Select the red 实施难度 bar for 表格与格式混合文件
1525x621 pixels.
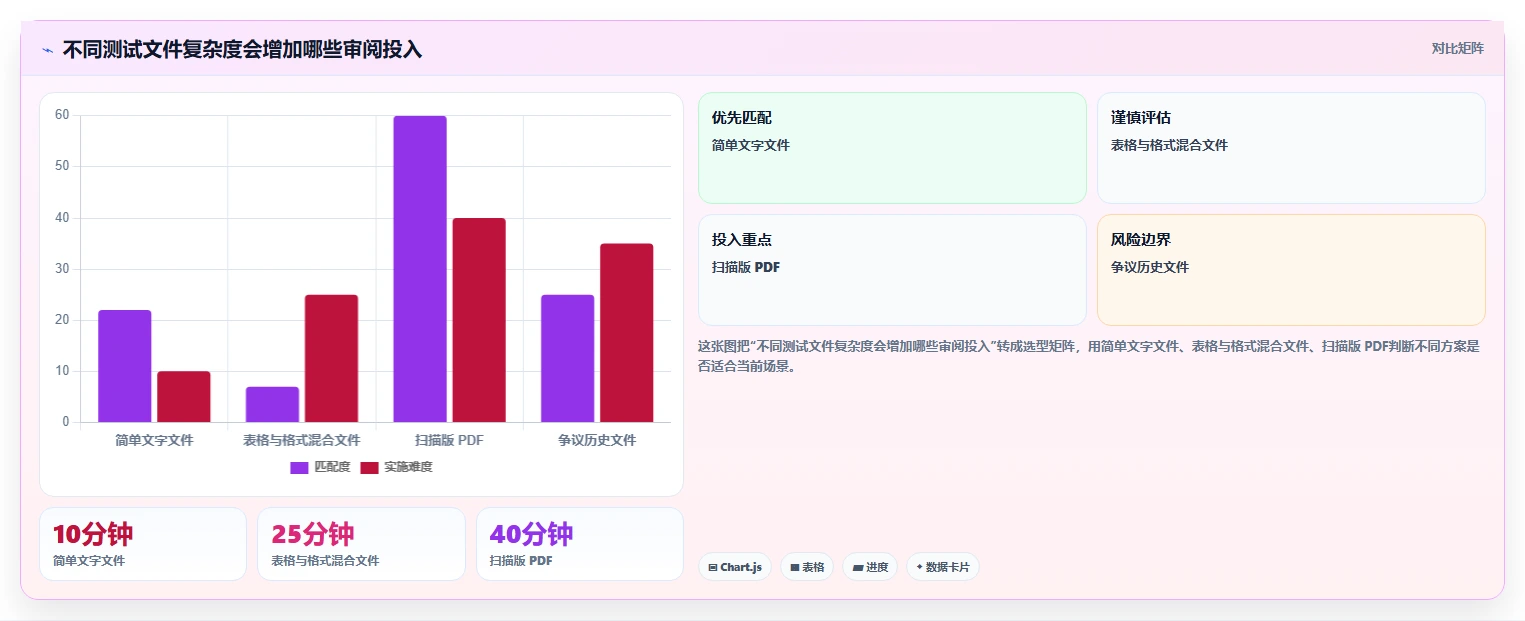click(x=331, y=358)
